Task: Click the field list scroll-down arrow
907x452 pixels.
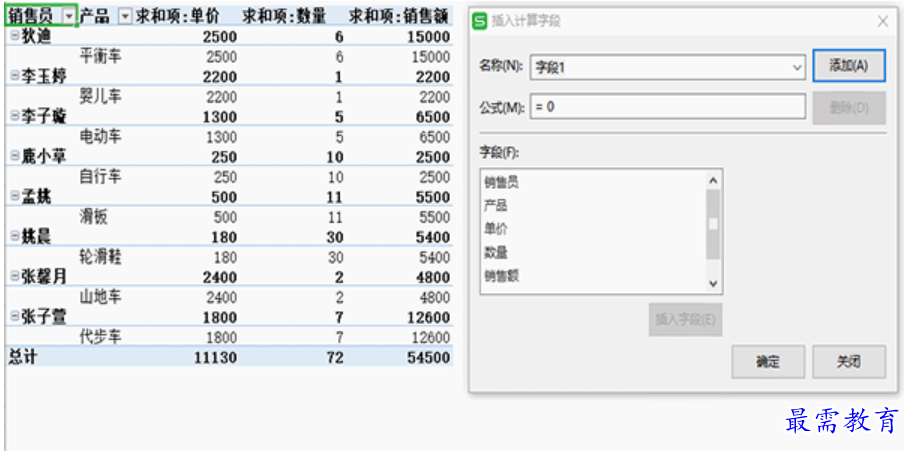Action: 713,284
